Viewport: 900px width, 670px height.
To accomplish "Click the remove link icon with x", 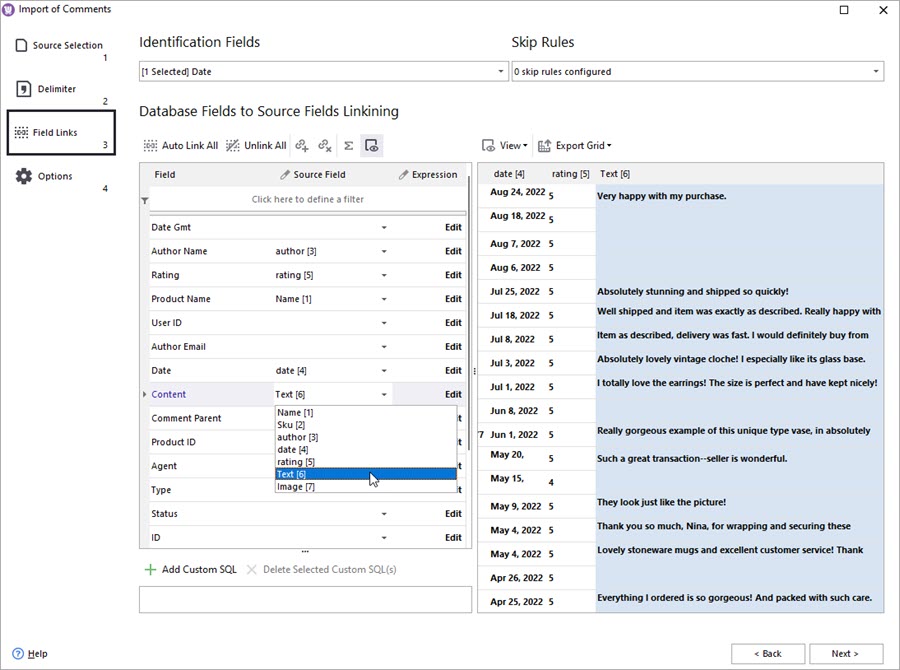I will coord(325,146).
